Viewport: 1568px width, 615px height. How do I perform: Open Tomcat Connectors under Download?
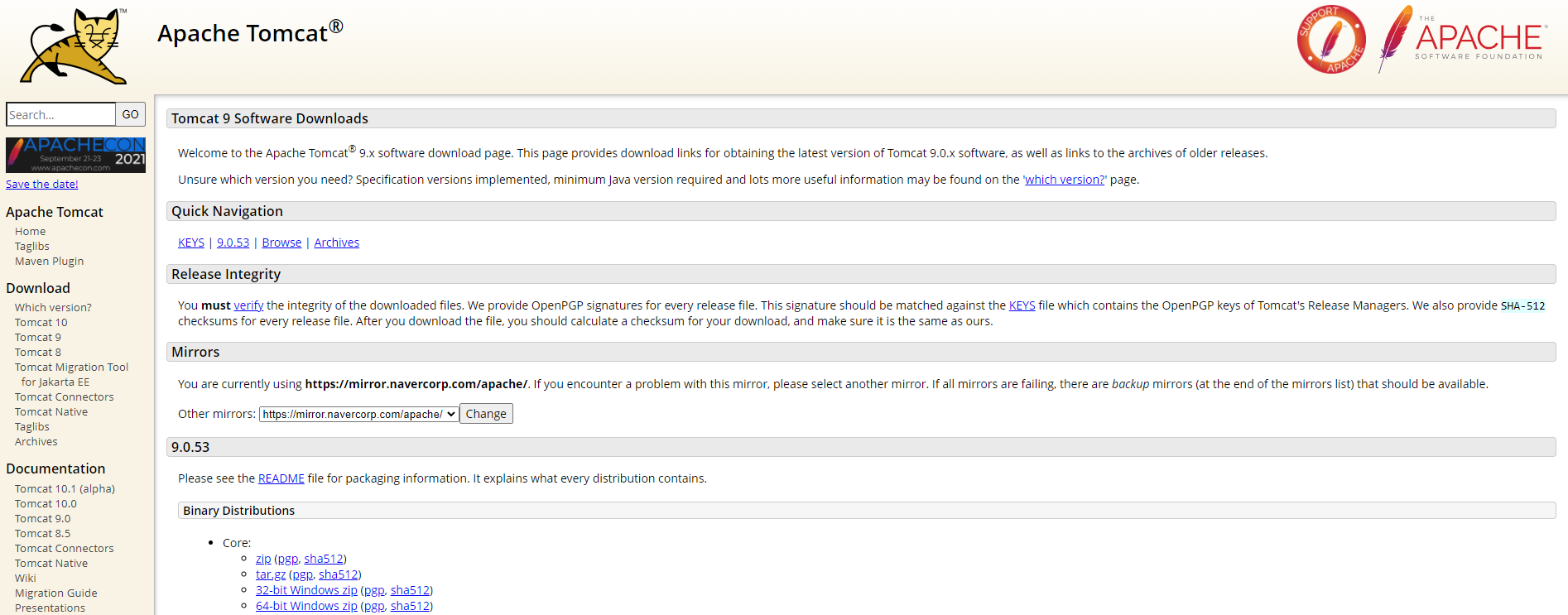65,396
